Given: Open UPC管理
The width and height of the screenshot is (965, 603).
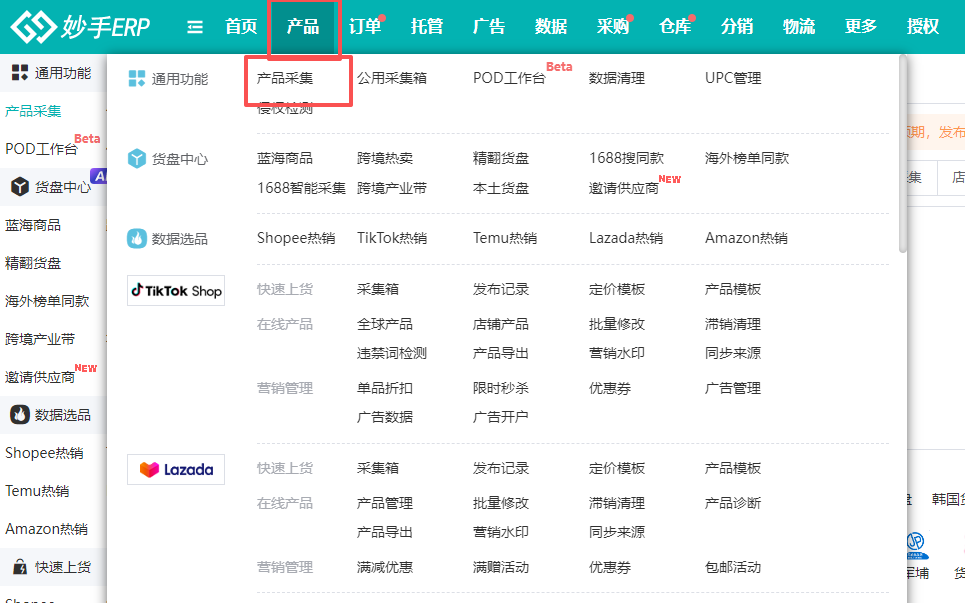Looking at the screenshot, I should 733,78.
